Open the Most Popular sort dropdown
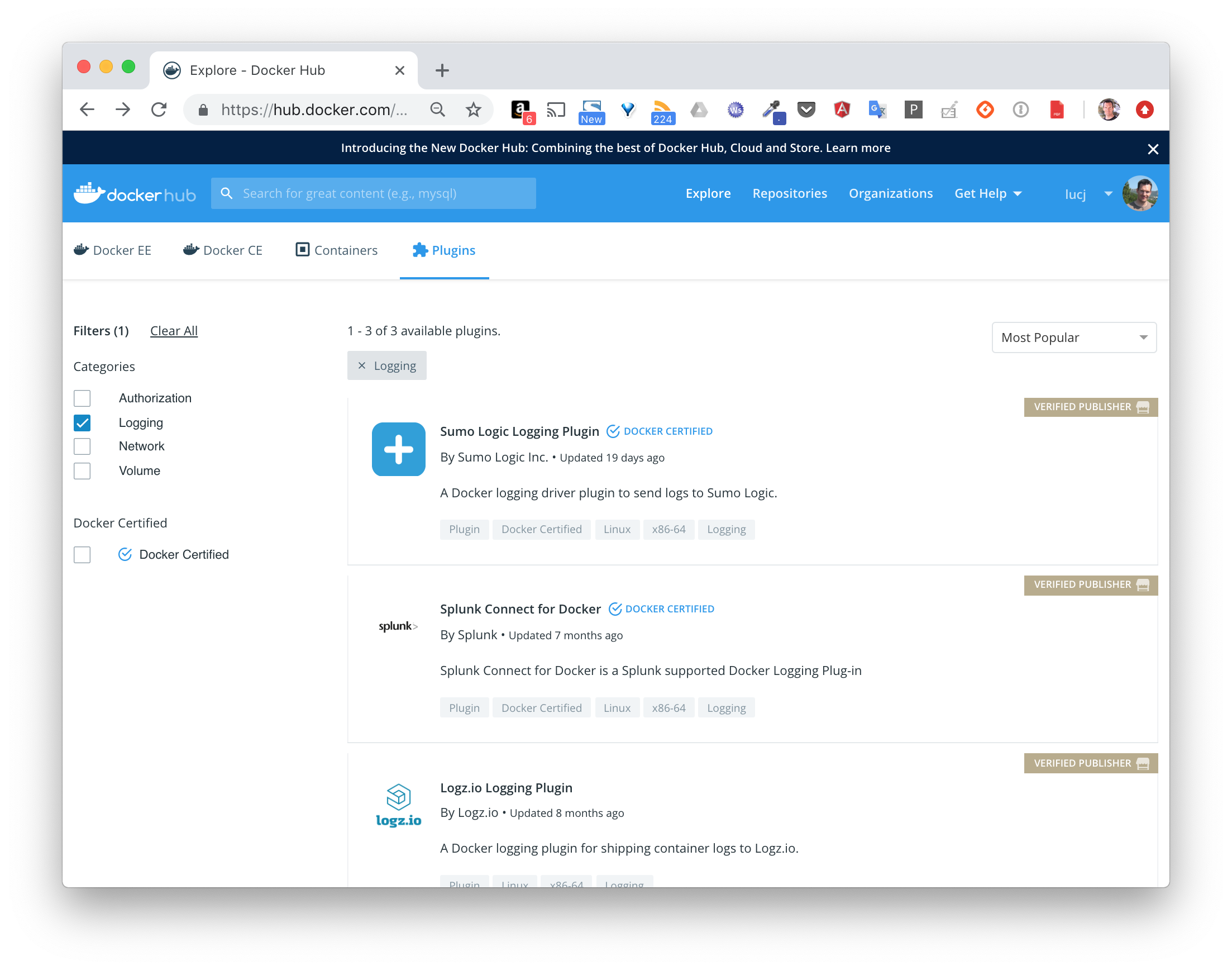This screenshot has width=1232, height=970. point(1074,338)
